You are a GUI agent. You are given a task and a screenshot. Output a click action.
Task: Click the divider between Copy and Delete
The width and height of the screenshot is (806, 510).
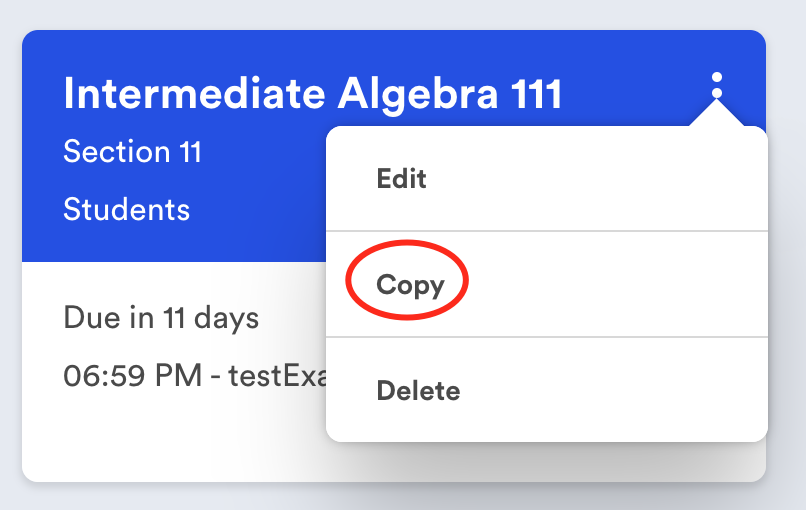click(546, 337)
